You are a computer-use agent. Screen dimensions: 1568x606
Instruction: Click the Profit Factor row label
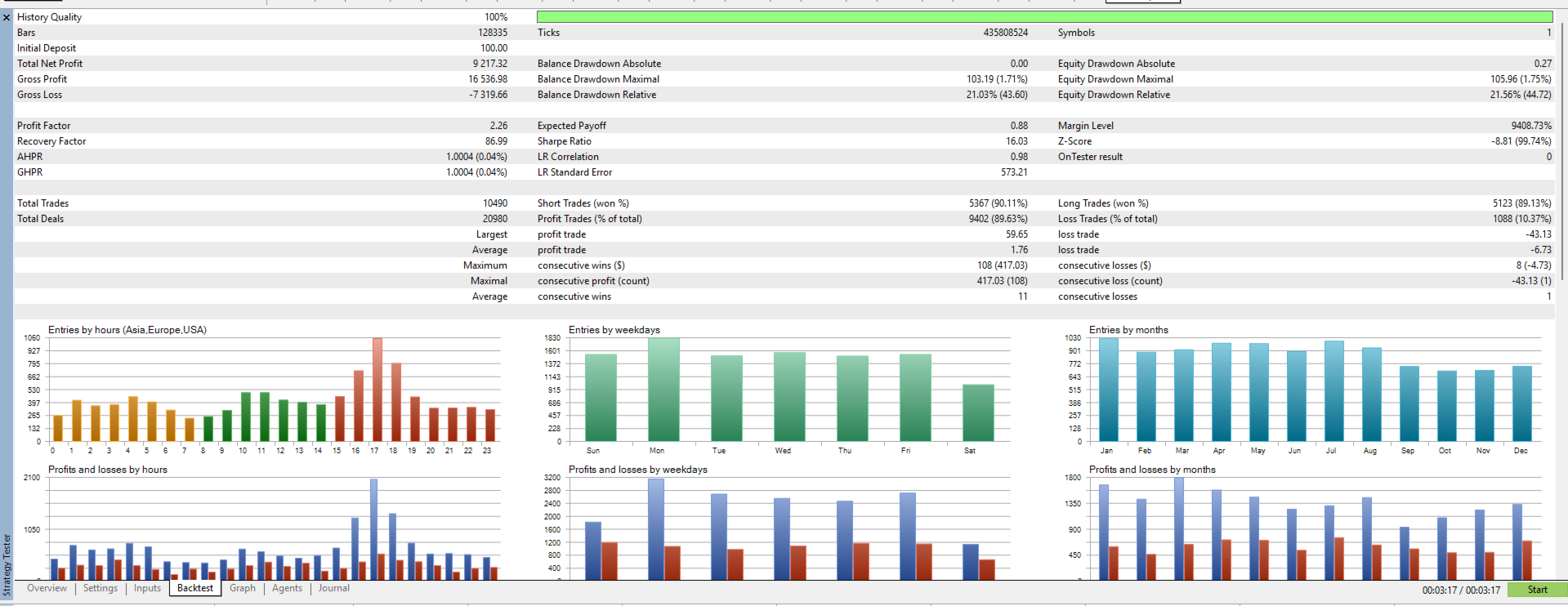click(43, 126)
